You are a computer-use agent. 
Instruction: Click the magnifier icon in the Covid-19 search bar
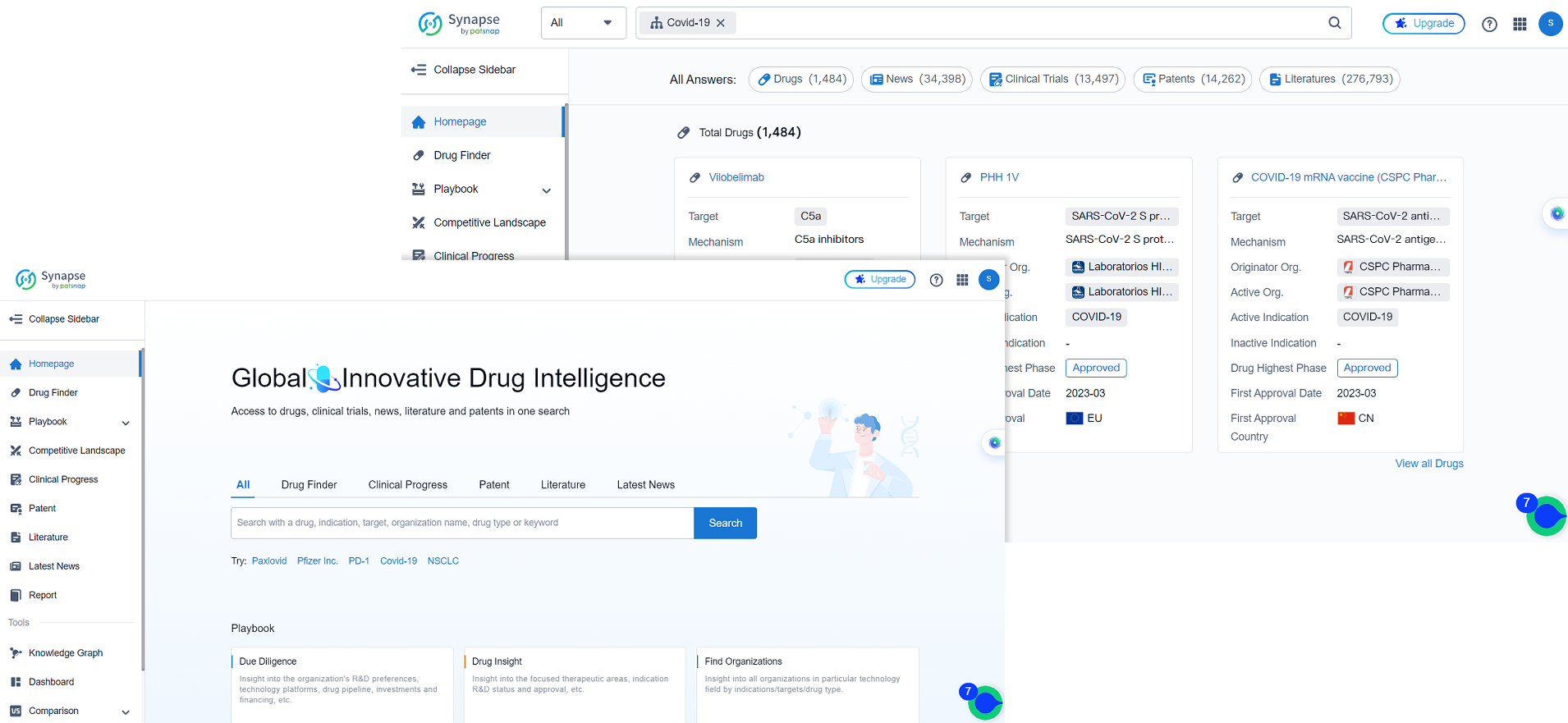pos(1335,23)
